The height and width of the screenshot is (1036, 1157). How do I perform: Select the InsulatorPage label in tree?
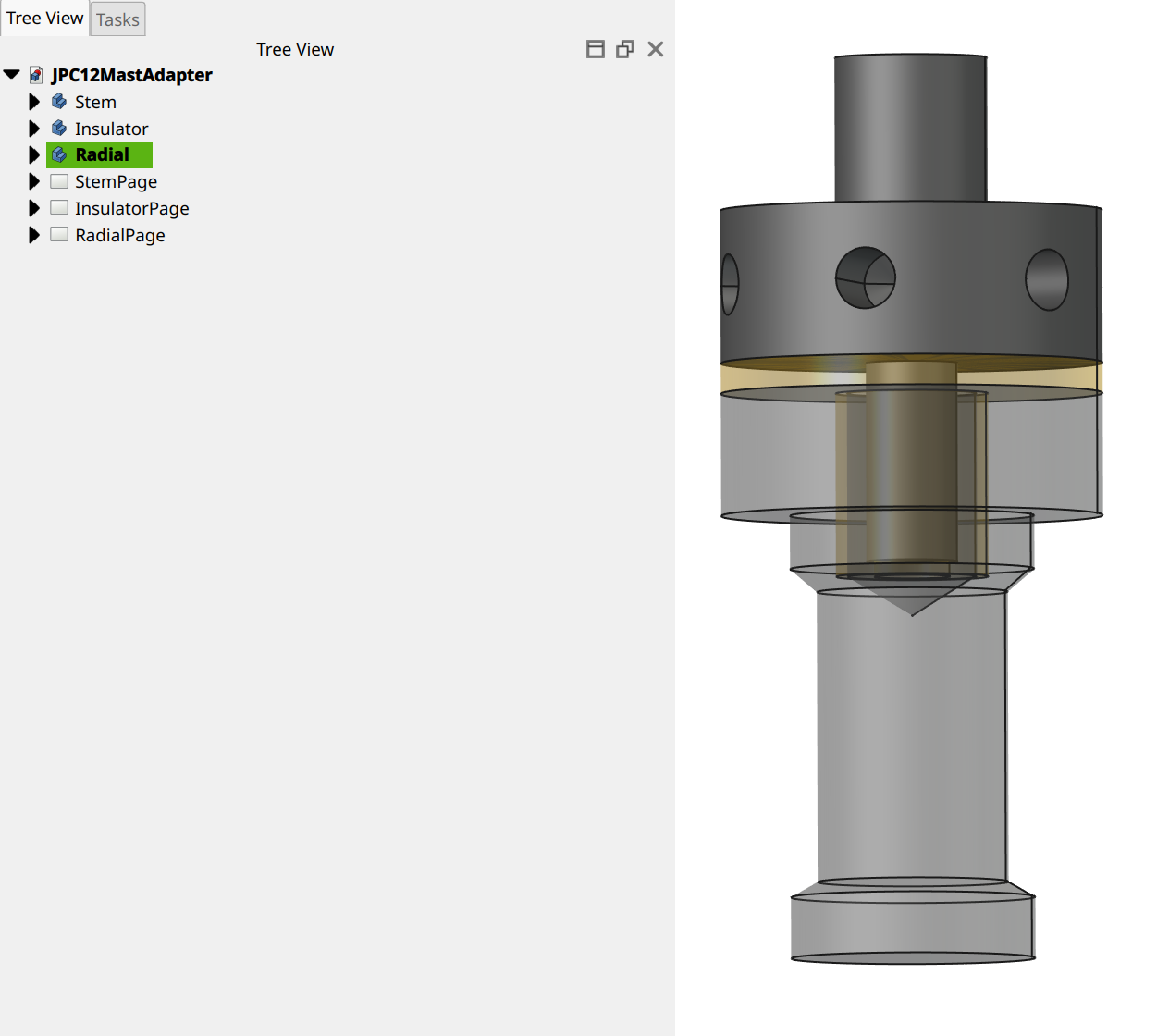[x=131, y=208]
